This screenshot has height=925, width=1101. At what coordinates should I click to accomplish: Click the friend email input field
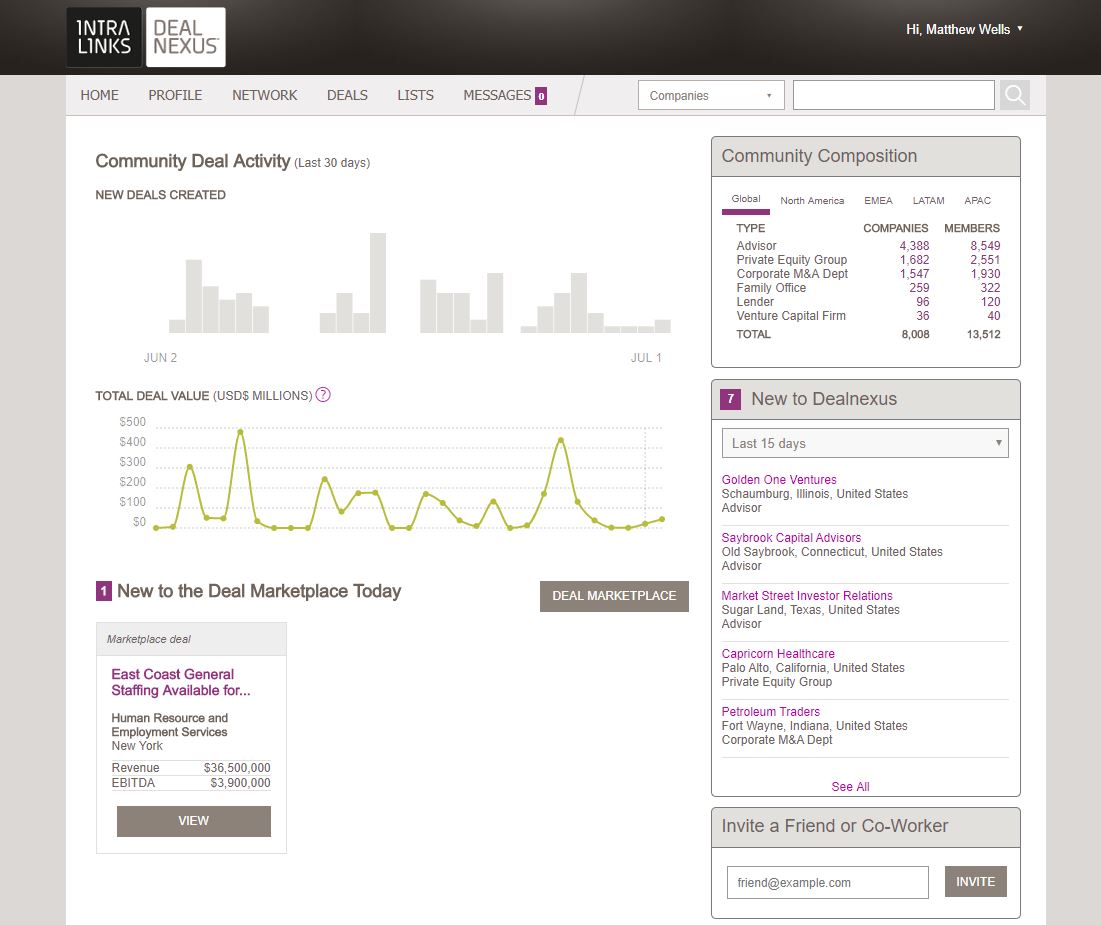tap(827, 882)
